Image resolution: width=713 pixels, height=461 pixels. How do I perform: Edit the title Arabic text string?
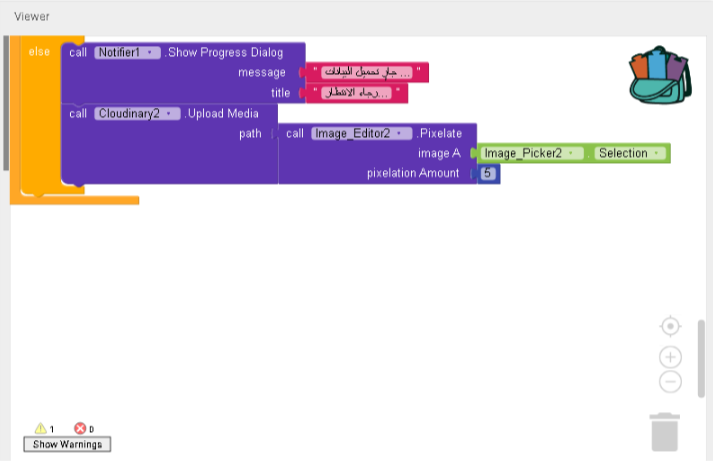point(356,93)
